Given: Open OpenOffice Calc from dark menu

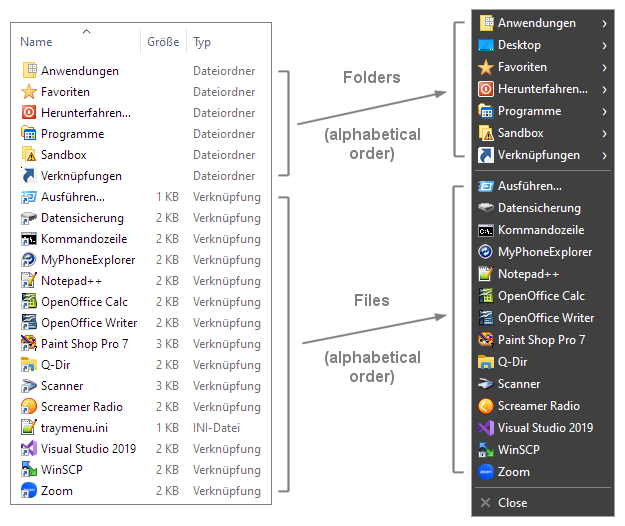Looking at the screenshot, I should click(x=543, y=296).
